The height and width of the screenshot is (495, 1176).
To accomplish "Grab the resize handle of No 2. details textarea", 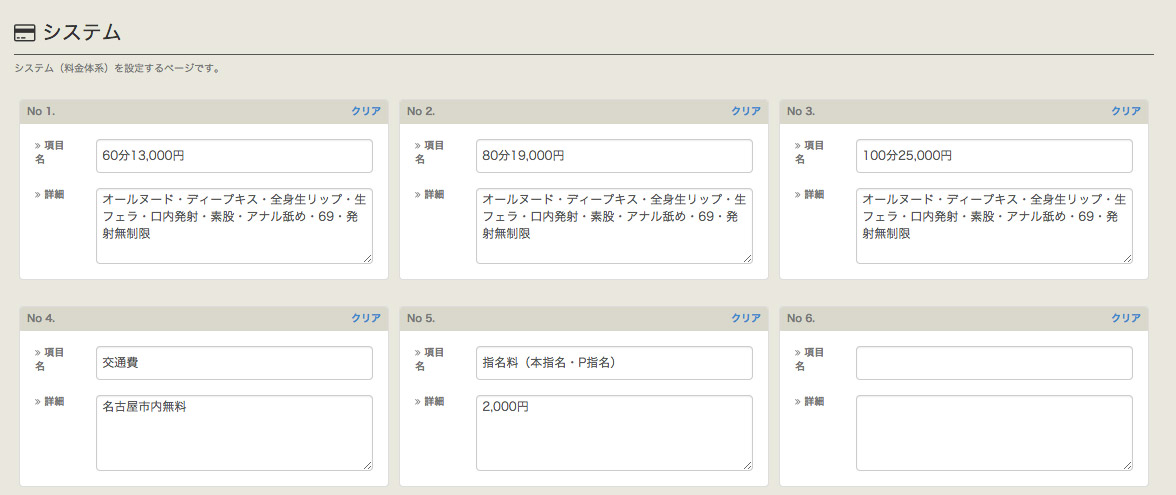I will click(x=747, y=258).
